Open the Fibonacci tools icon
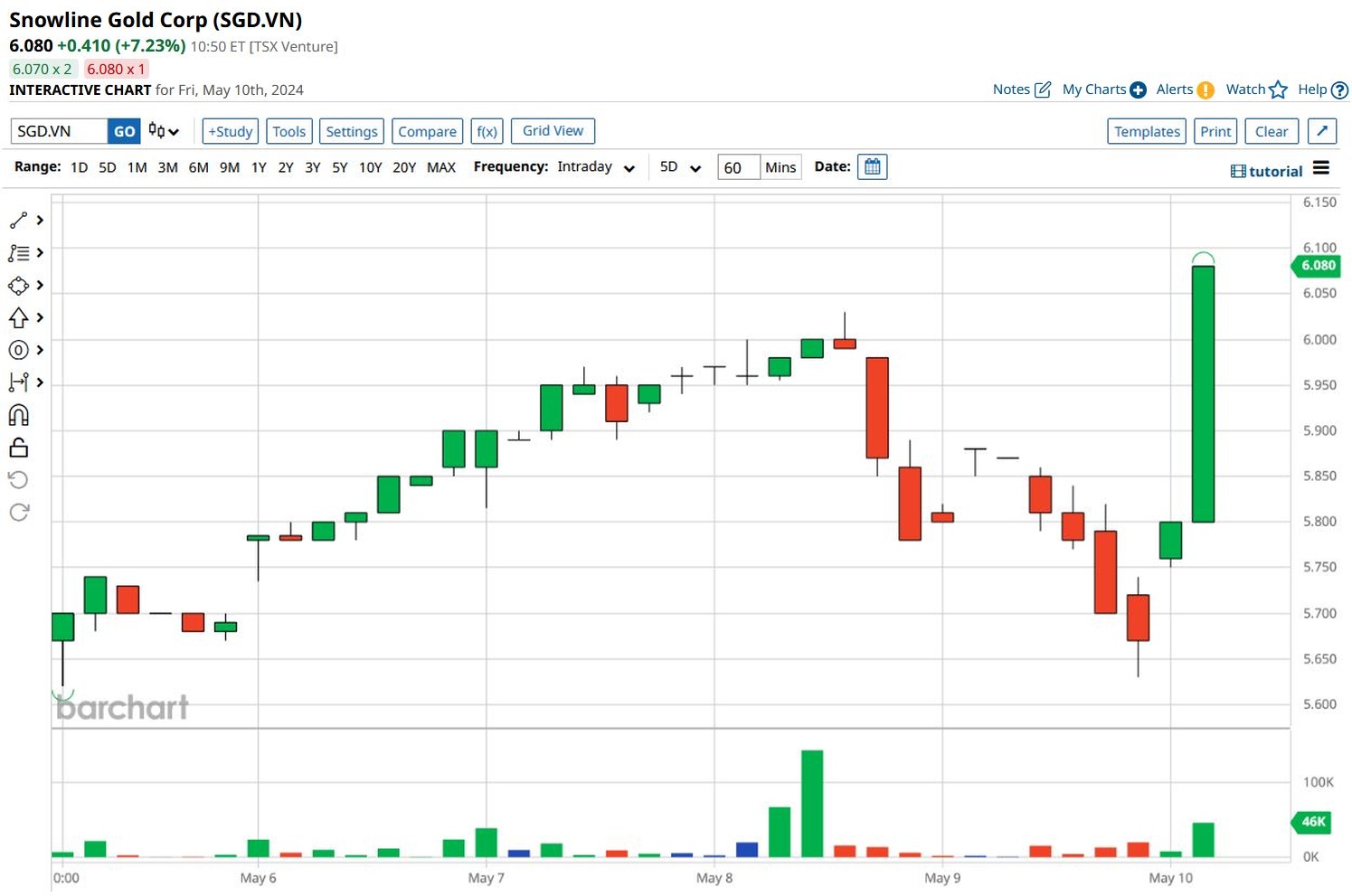 [x=18, y=253]
